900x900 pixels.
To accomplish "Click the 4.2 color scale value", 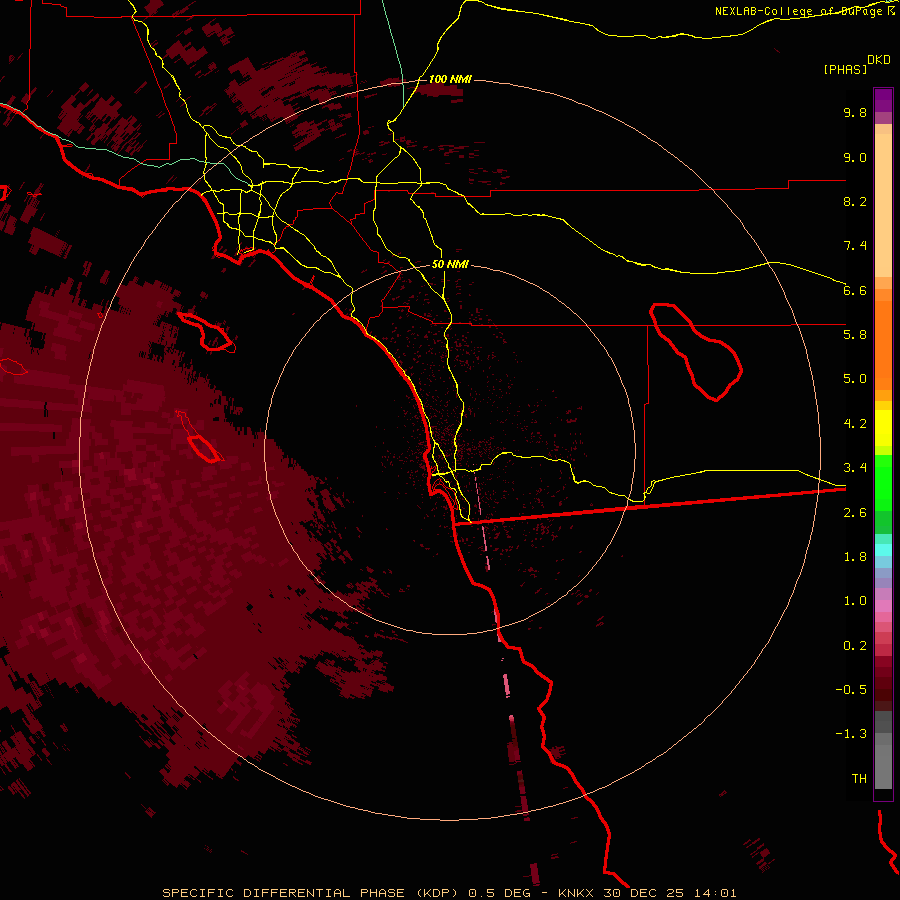I will pos(855,424).
